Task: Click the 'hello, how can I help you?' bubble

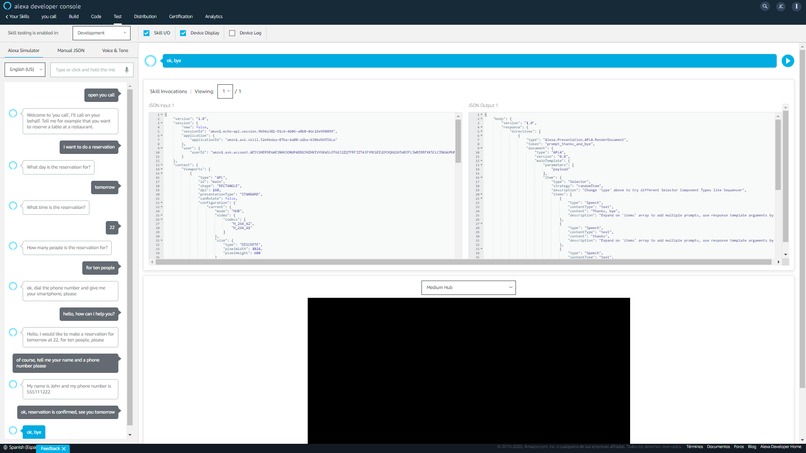Action: tap(89, 314)
